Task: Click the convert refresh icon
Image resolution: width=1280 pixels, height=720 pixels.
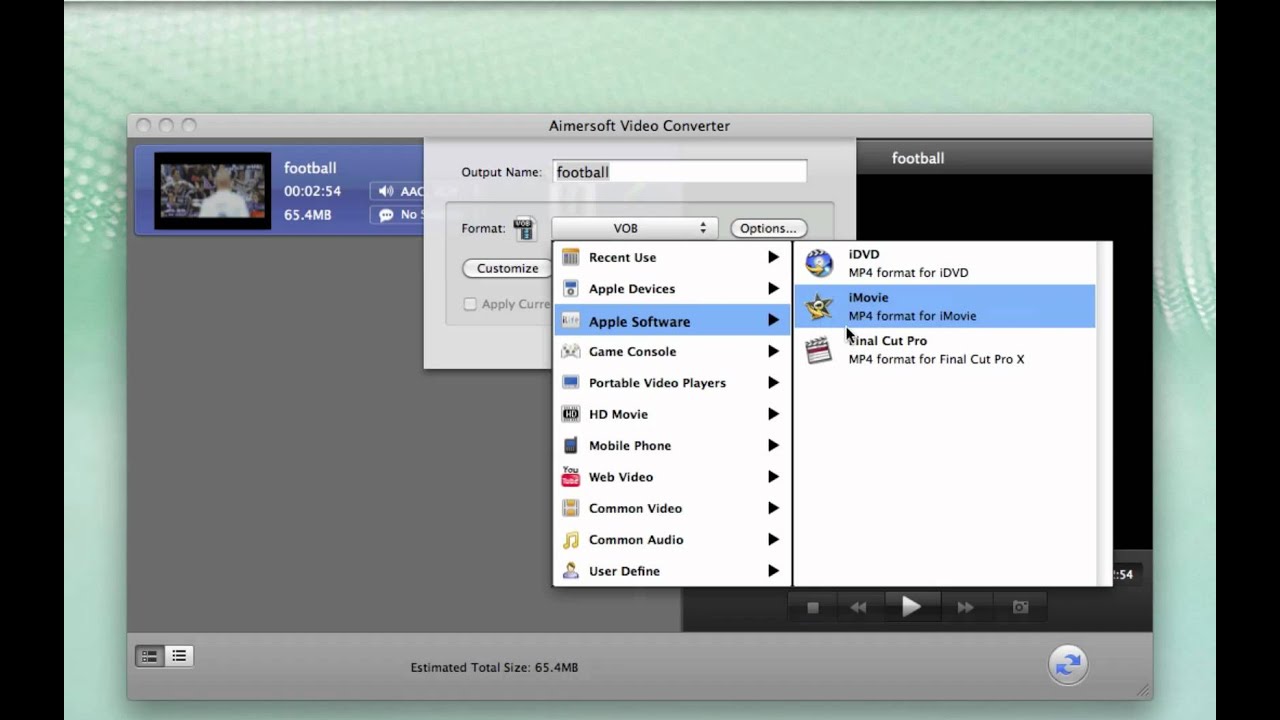Action: [x=1068, y=663]
